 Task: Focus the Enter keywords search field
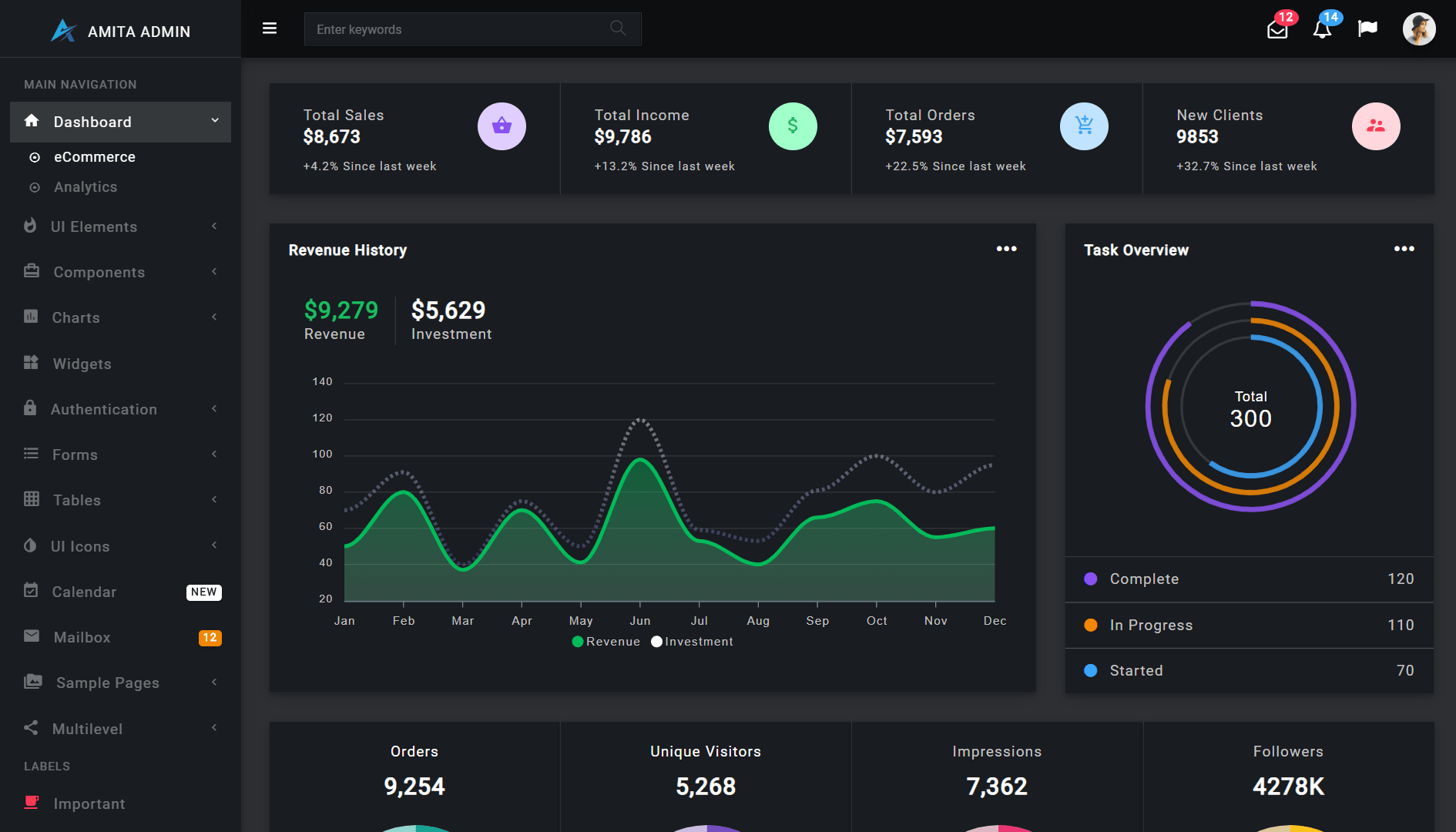tap(472, 29)
